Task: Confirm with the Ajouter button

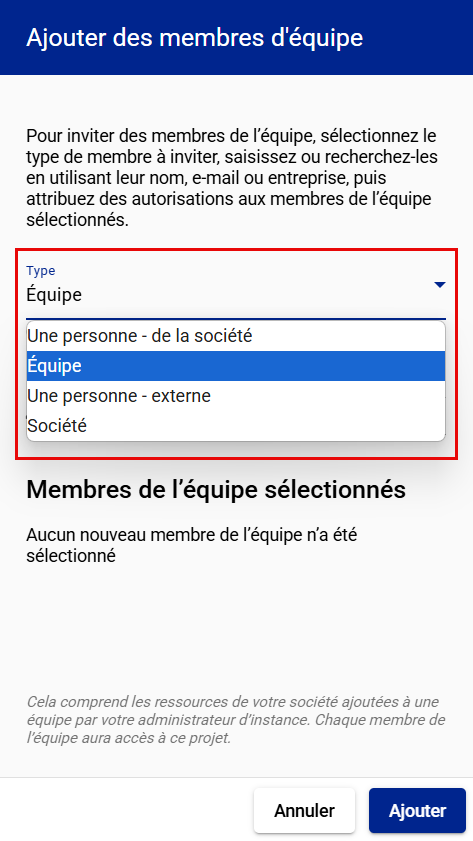Action: 417,810
